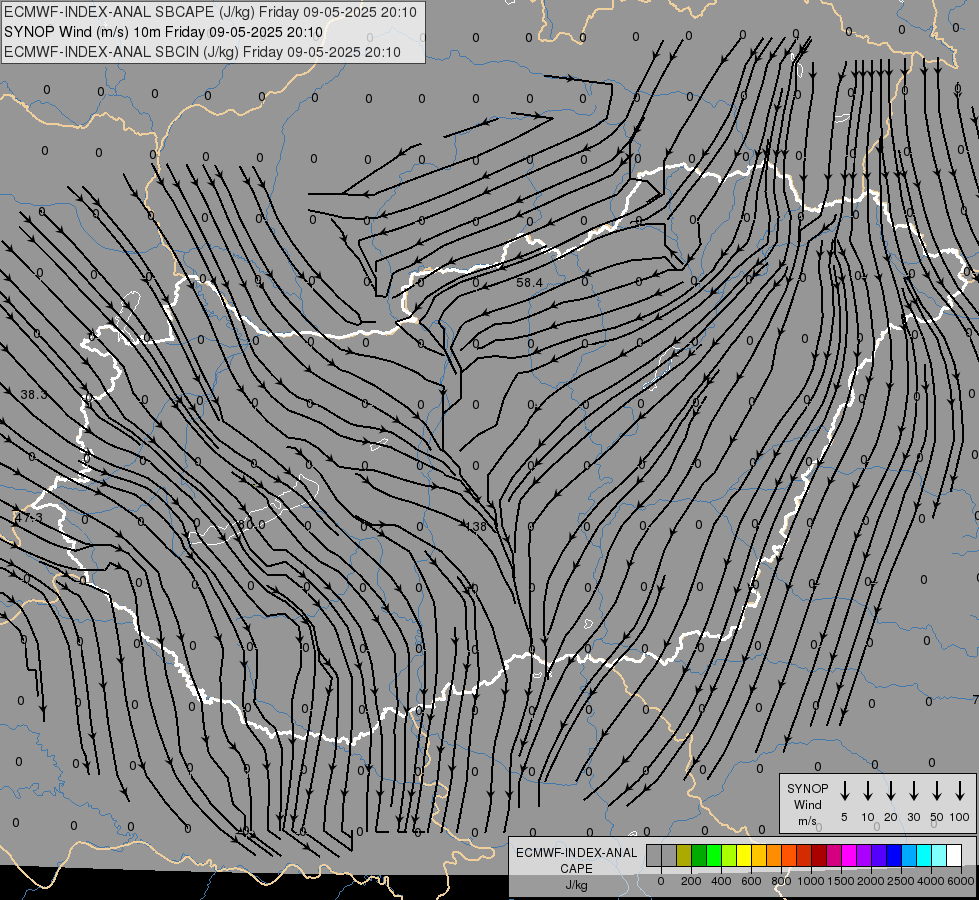This screenshot has height=900, width=979.
Task: Click the SYNOP Wind 10m title line
Action: pyautogui.click(x=164, y=32)
